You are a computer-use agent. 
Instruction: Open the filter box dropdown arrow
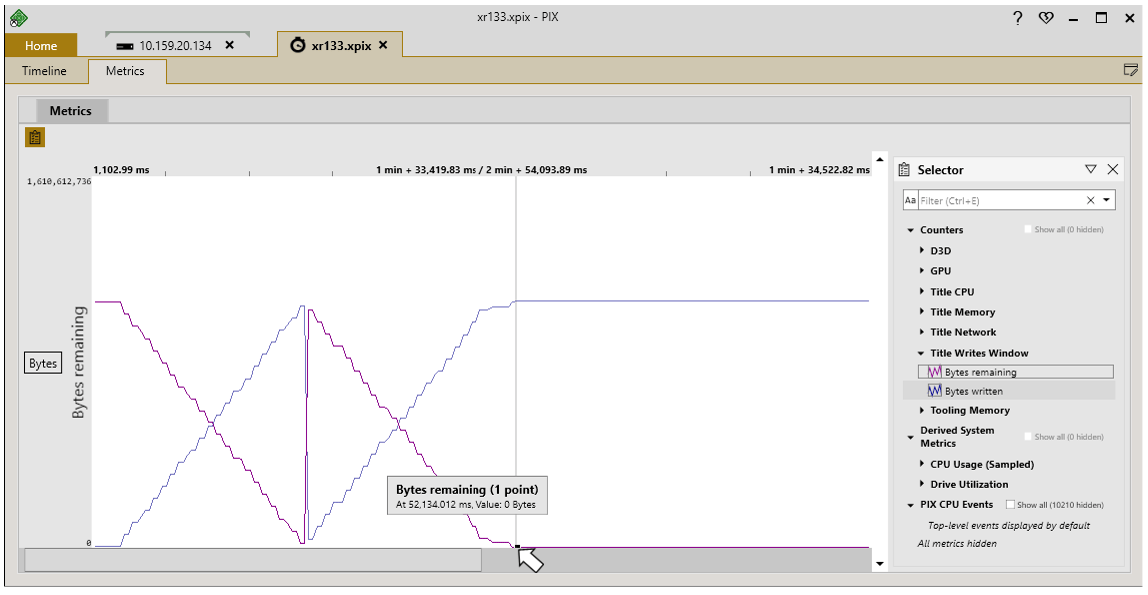[1106, 200]
